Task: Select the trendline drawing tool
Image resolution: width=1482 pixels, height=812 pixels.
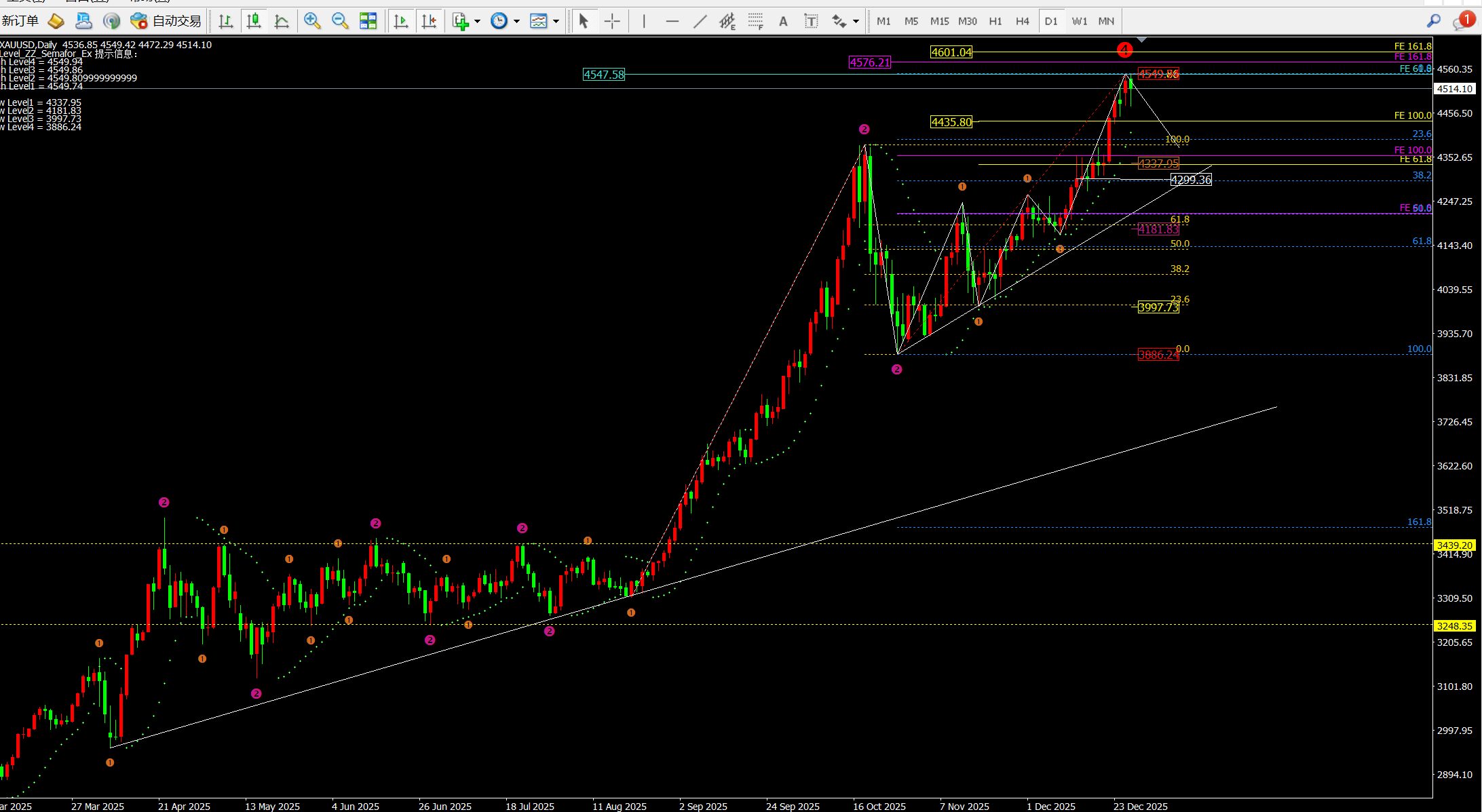Action: point(700,21)
